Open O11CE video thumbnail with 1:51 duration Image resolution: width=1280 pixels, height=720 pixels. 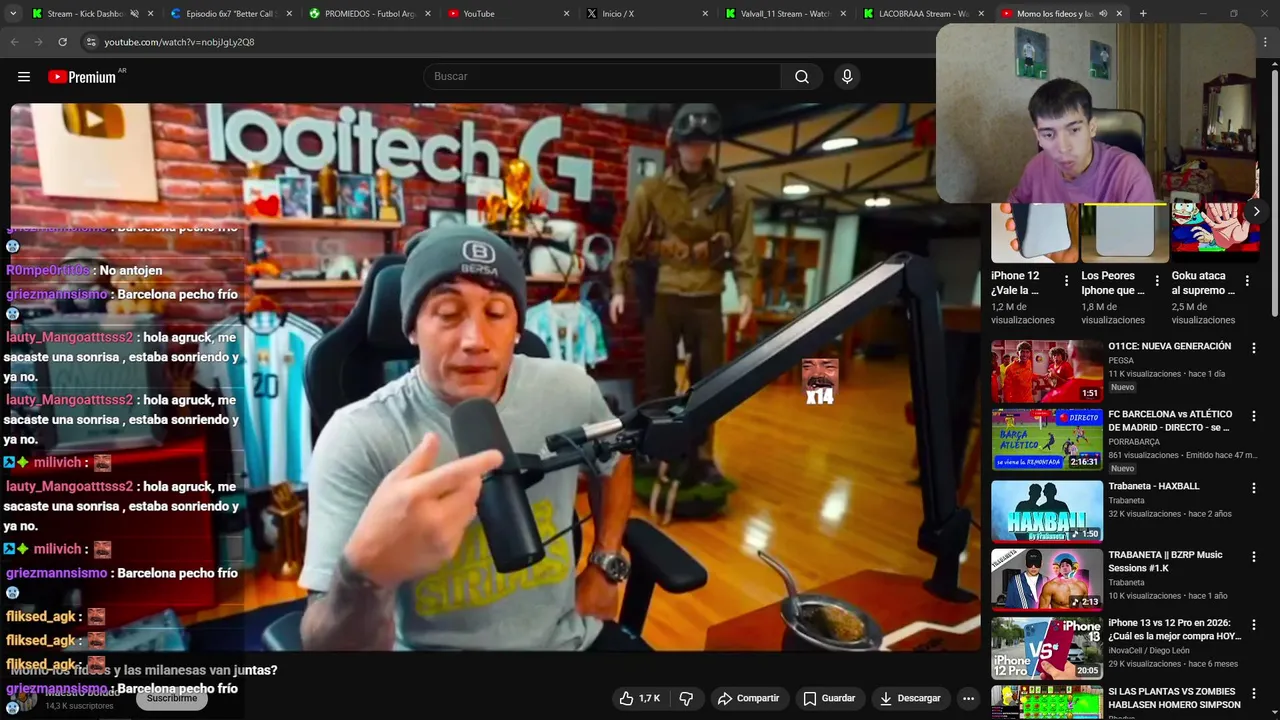tap(1047, 371)
